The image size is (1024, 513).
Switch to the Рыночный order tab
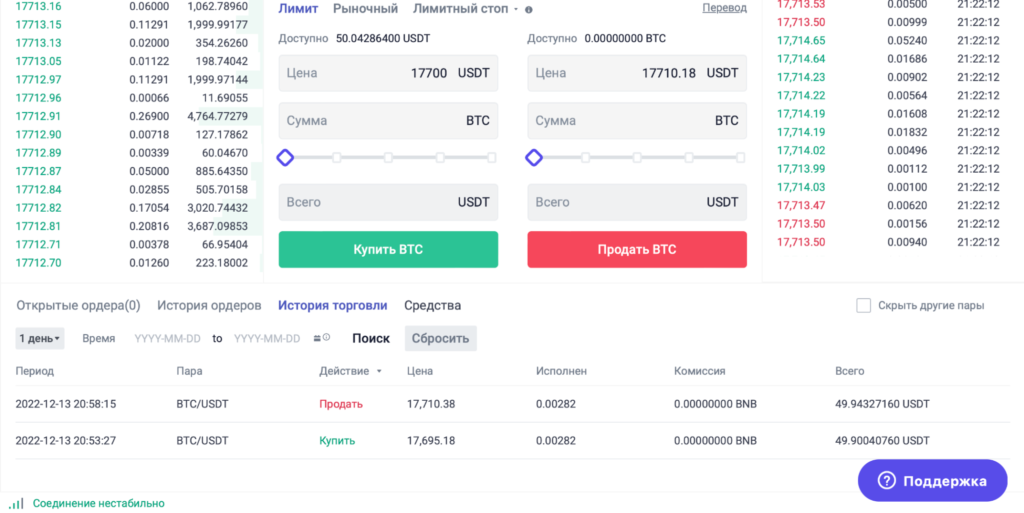tap(365, 8)
